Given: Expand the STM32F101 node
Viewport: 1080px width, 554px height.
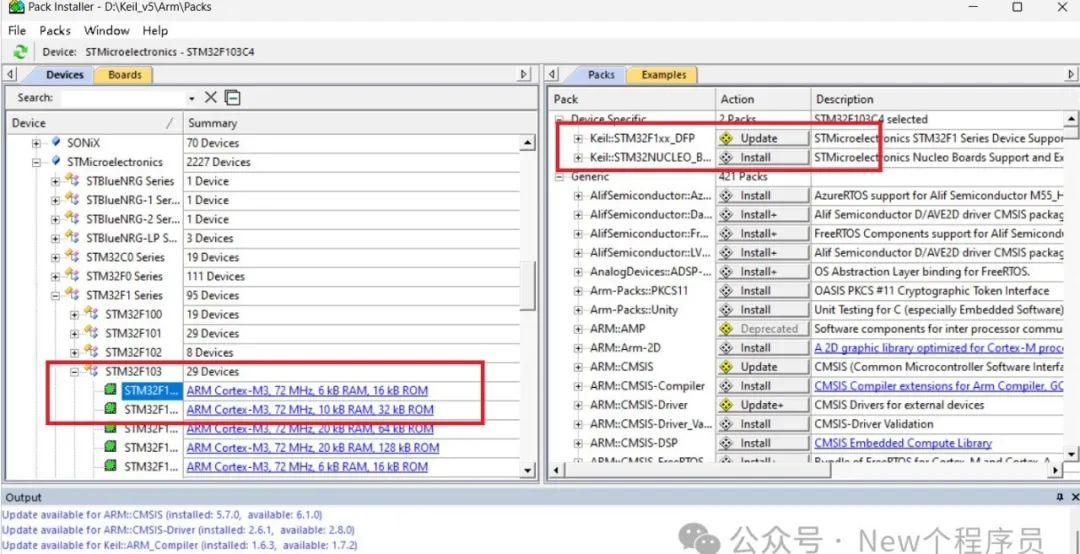Looking at the screenshot, I should point(74,334).
